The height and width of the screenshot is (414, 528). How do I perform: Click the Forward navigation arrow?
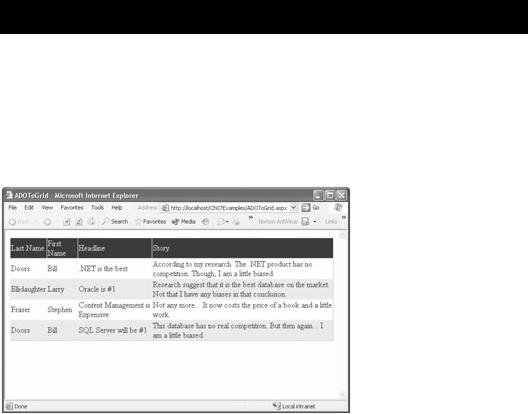(x=47, y=222)
